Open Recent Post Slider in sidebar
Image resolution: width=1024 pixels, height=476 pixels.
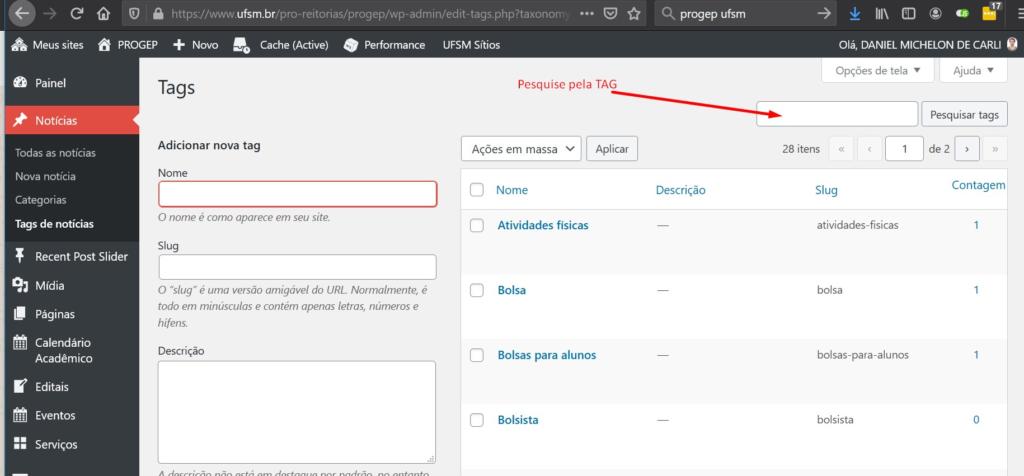click(81, 256)
